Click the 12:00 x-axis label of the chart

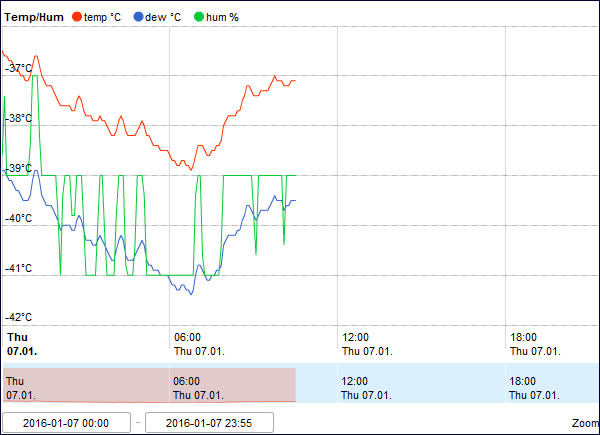[355, 337]
